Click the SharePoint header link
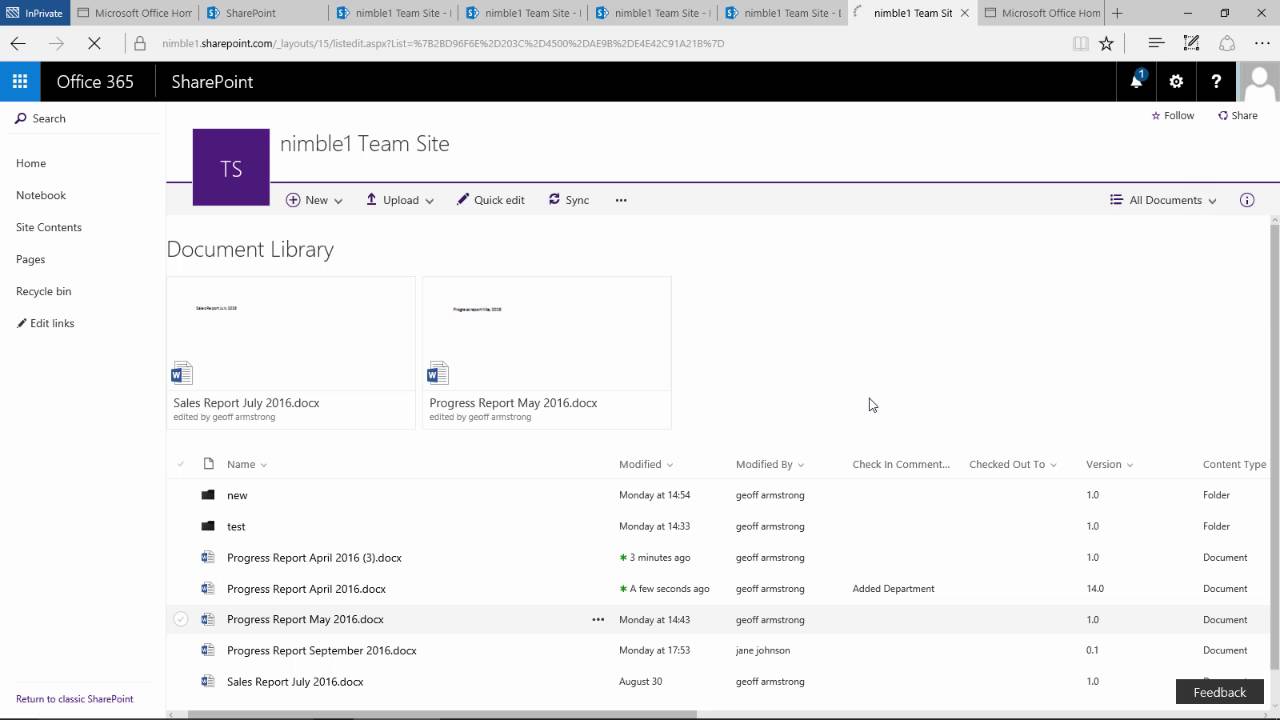 pyautogui.click(x=212, y=81)
